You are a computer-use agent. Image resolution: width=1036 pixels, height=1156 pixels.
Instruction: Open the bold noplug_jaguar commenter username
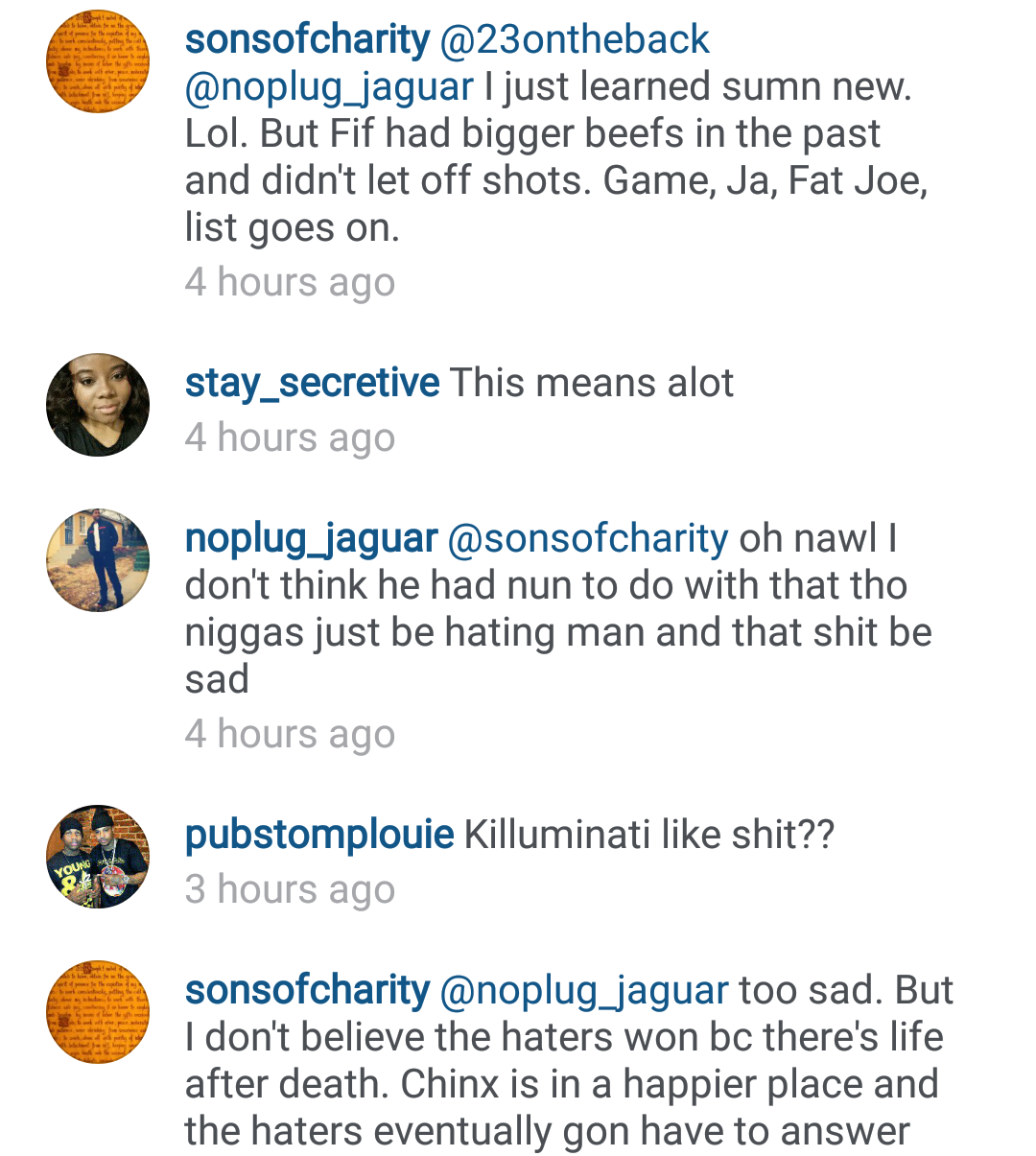(311, 538)
